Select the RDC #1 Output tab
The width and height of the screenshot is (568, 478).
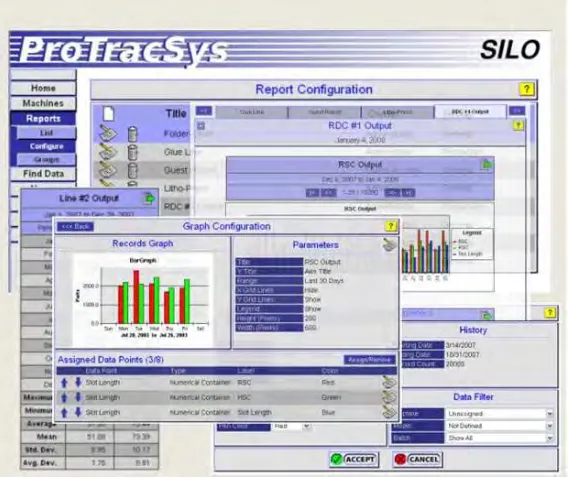point(470,112)
